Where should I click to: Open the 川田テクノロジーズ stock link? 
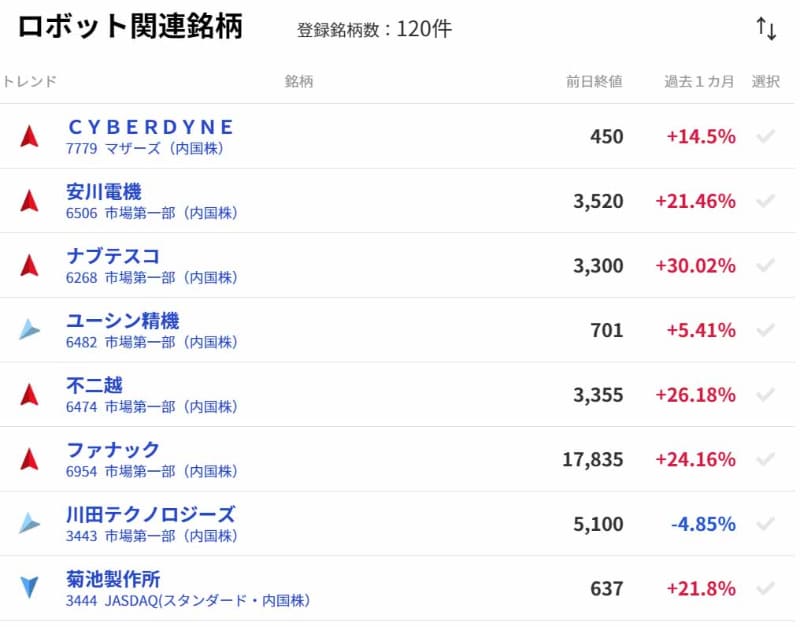click(151, 514)
